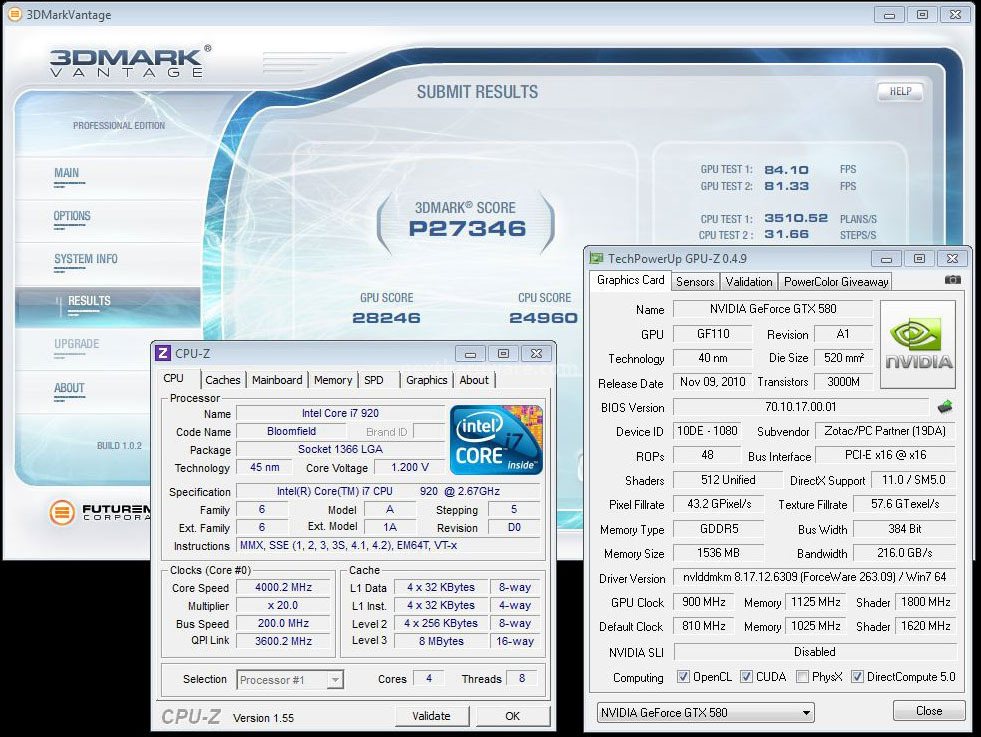
Task: Click the 3DMarkVantage title bar icon
Action: point(14,14)
